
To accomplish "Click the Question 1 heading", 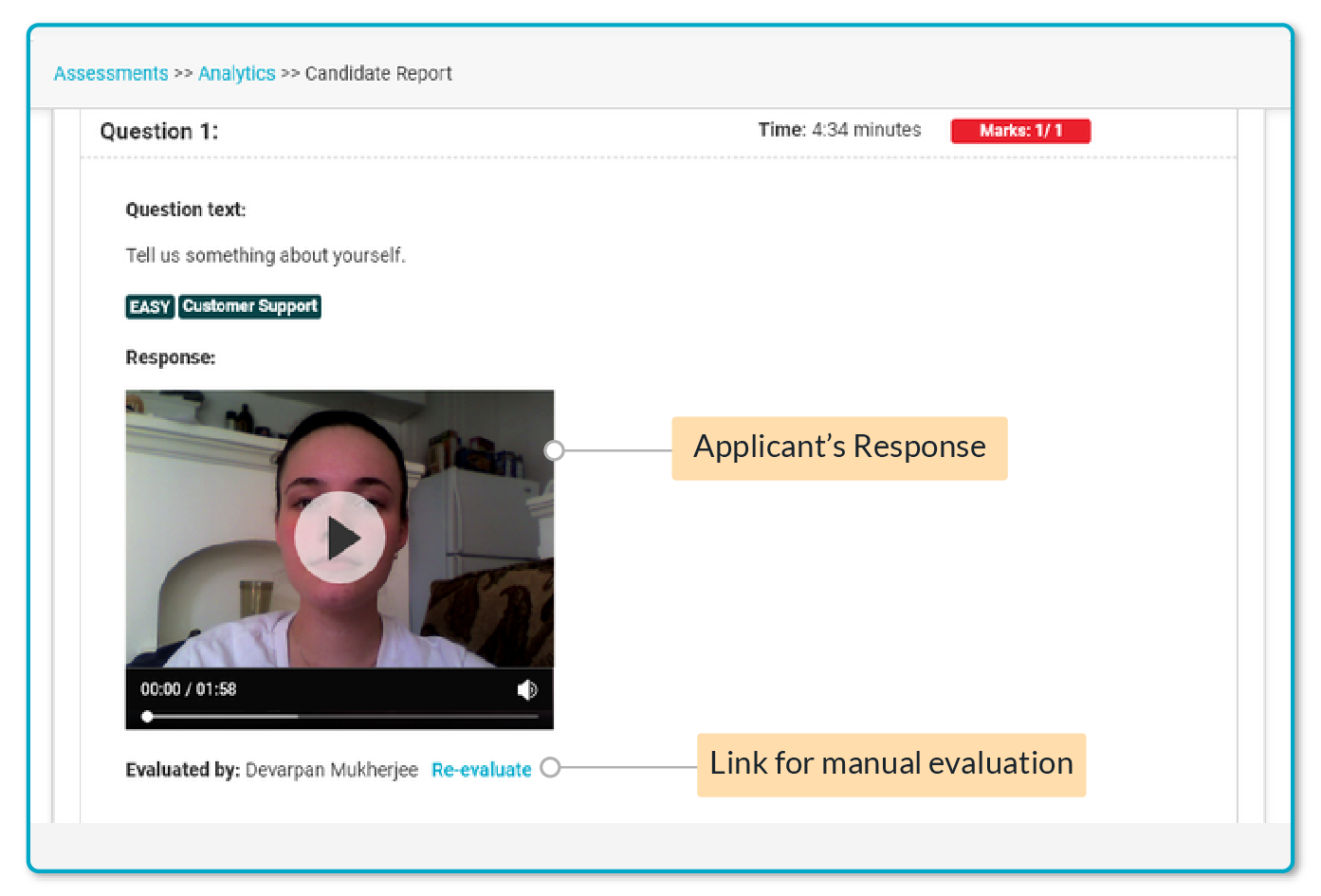I will [x=159, y=132].
